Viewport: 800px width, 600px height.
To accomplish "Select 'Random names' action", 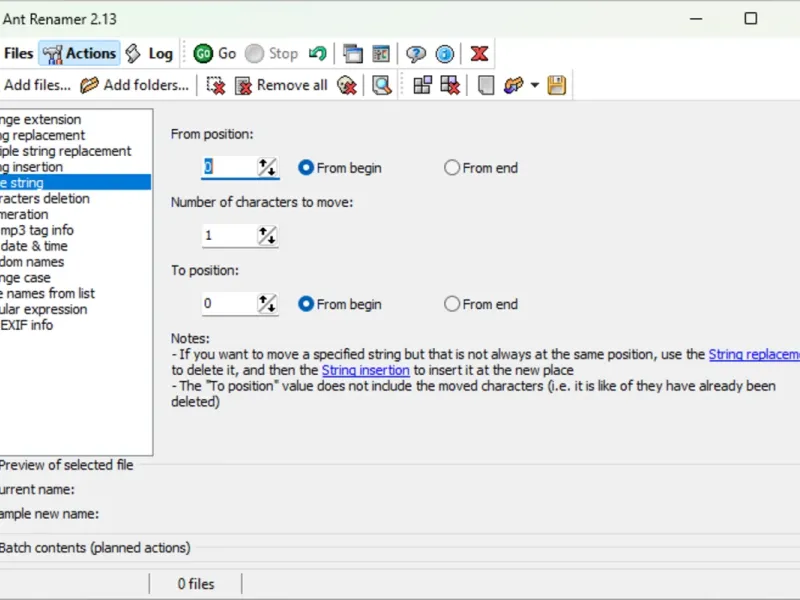I will click(75, 262).
